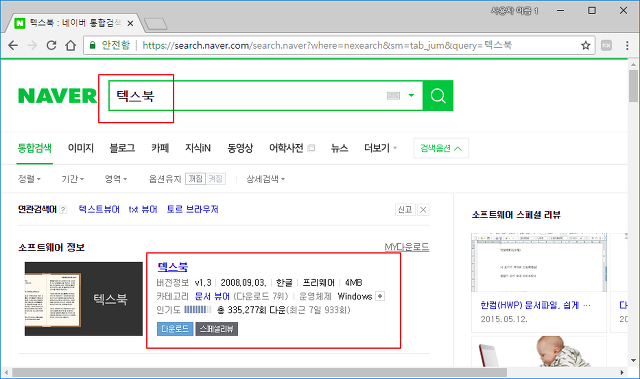Click the 문서 뷰어 category link
The height and width of the screenshot is (379, 640).
click(x=212, y=296)
